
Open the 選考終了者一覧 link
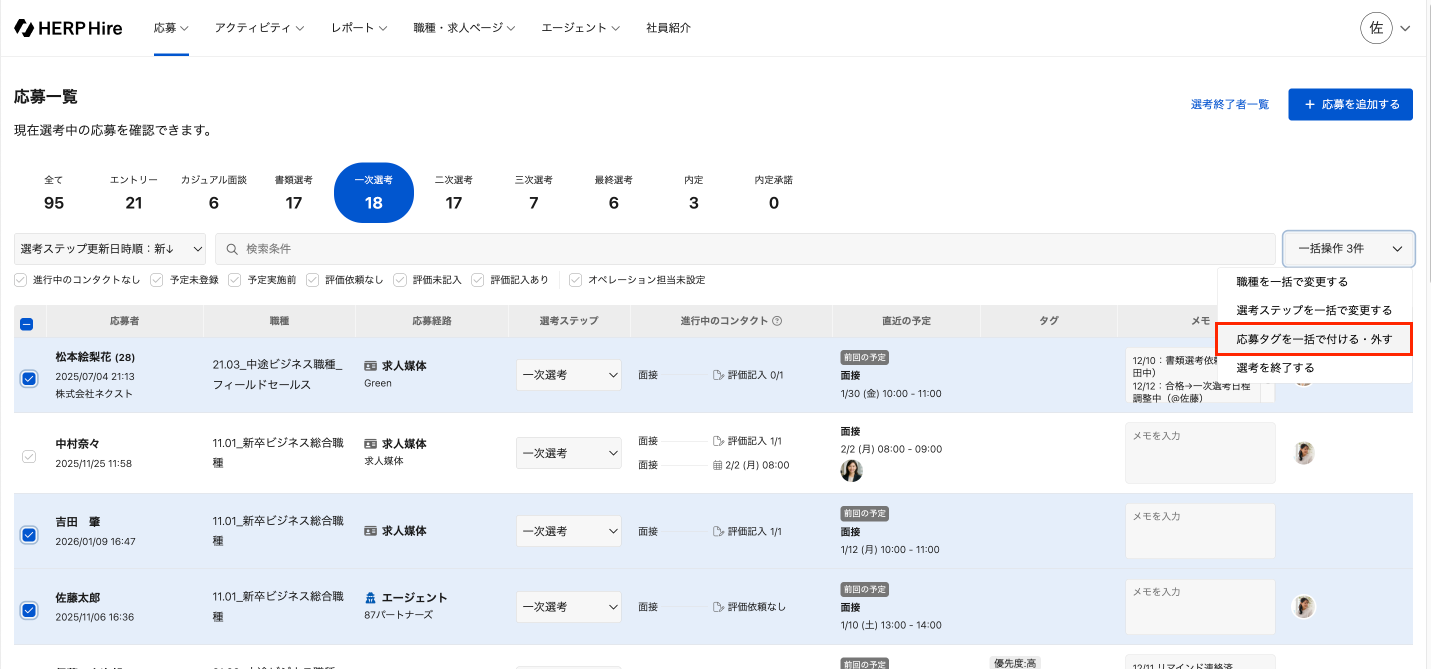1229,105
